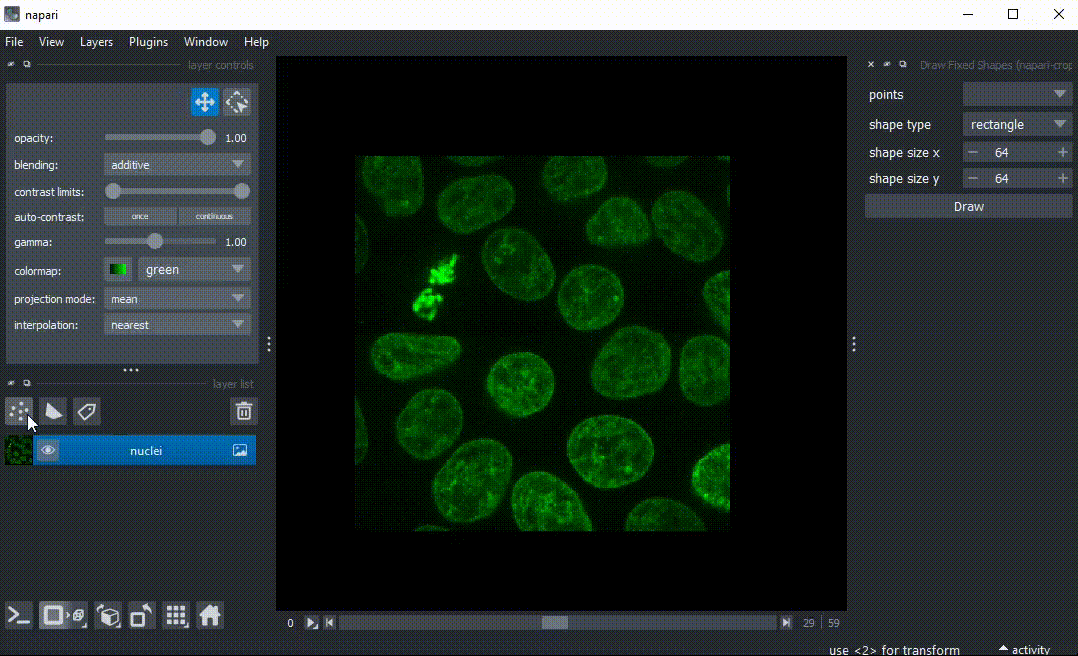The image size is (1078, 656).
Task: Open the Layers menu
Action: point(96,42)
